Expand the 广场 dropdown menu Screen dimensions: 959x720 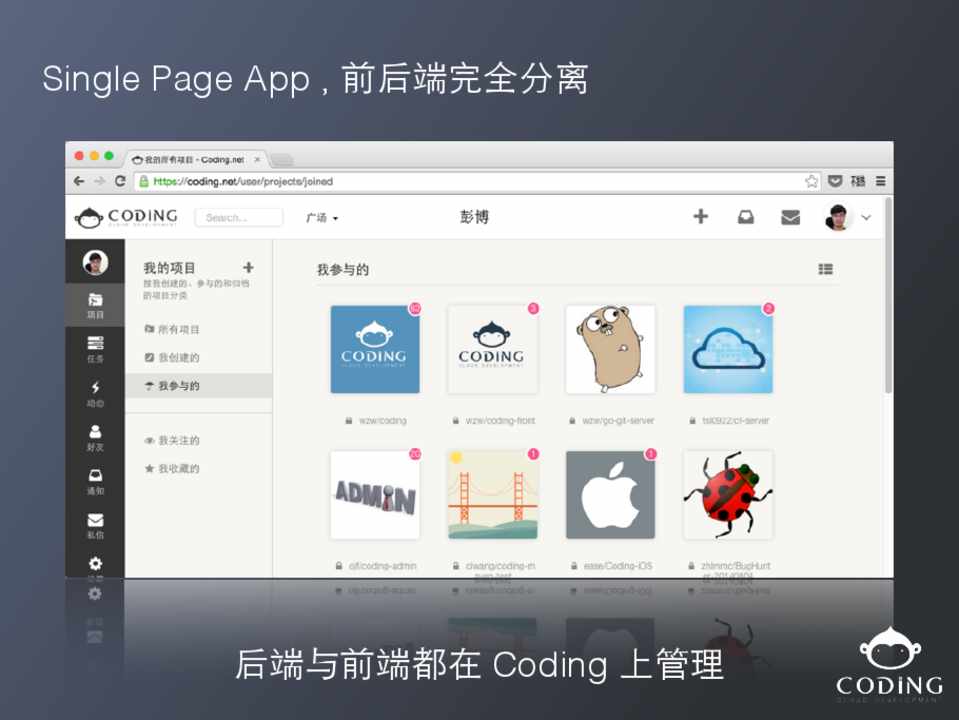point(322,218)
